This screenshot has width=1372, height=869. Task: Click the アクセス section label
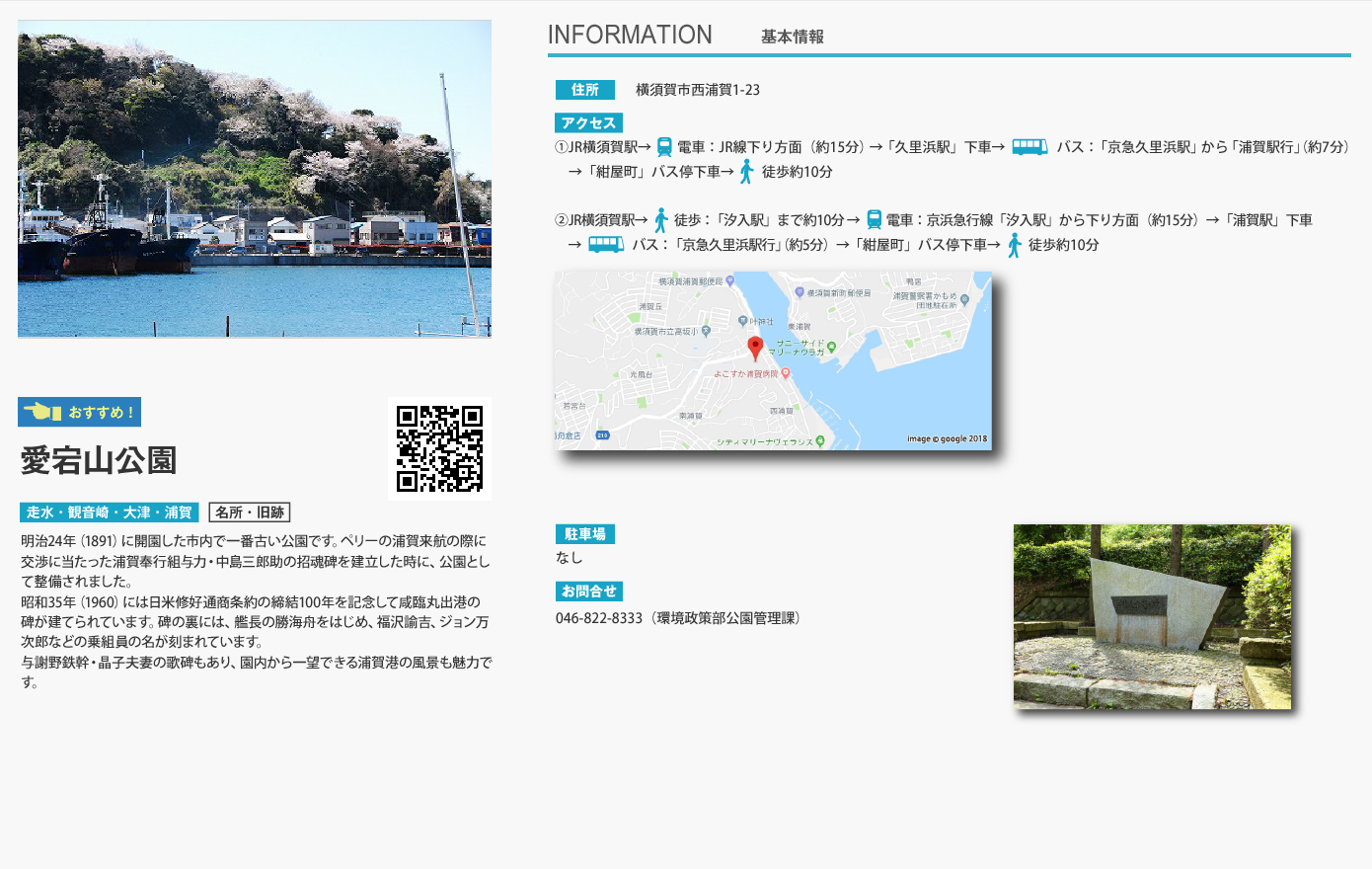click(x=588, y=123)
